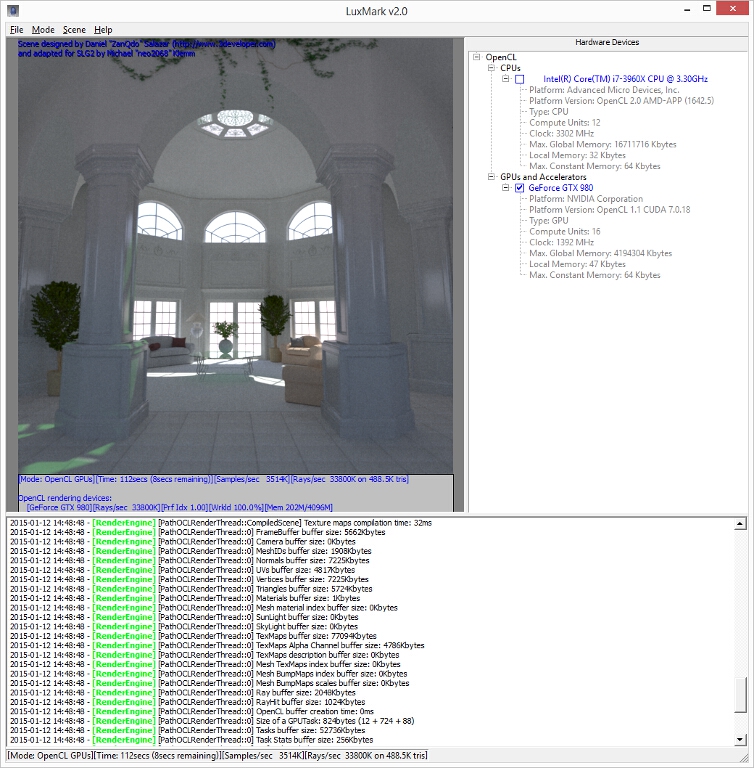Open the Scene menu
The height and width of the screenshot is (768, 754).
[x=74, y=30]
